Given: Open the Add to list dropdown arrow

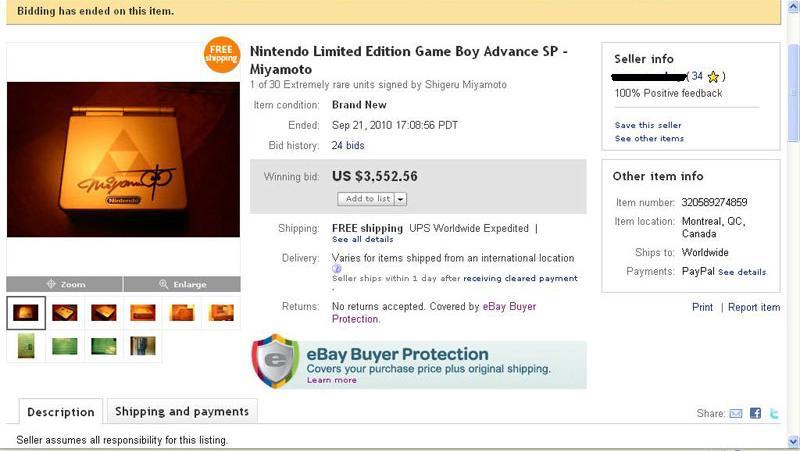Looking at the screenshot, I should 401,199.
